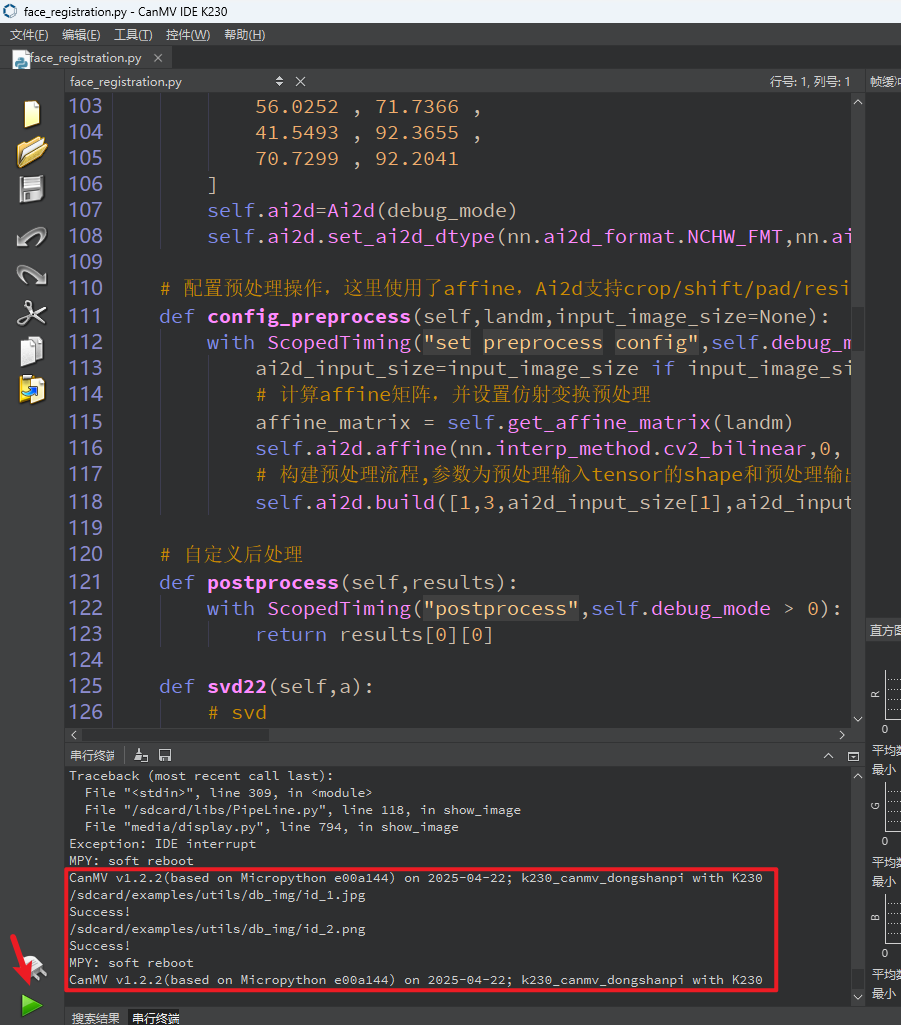Click the editor horizontal scrollbar
Viewport: 901px width, 1025px height.
[x=458, y=735]
